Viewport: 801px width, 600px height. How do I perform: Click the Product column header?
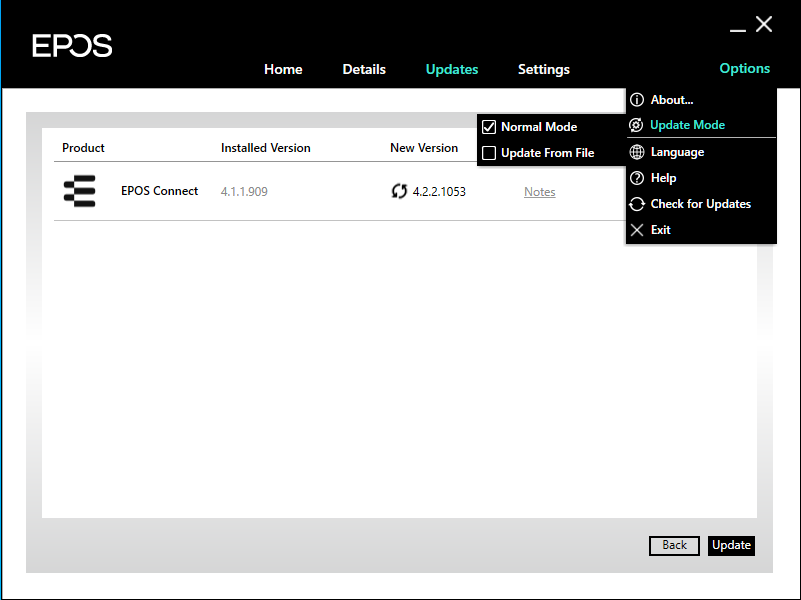pos(83,148)
